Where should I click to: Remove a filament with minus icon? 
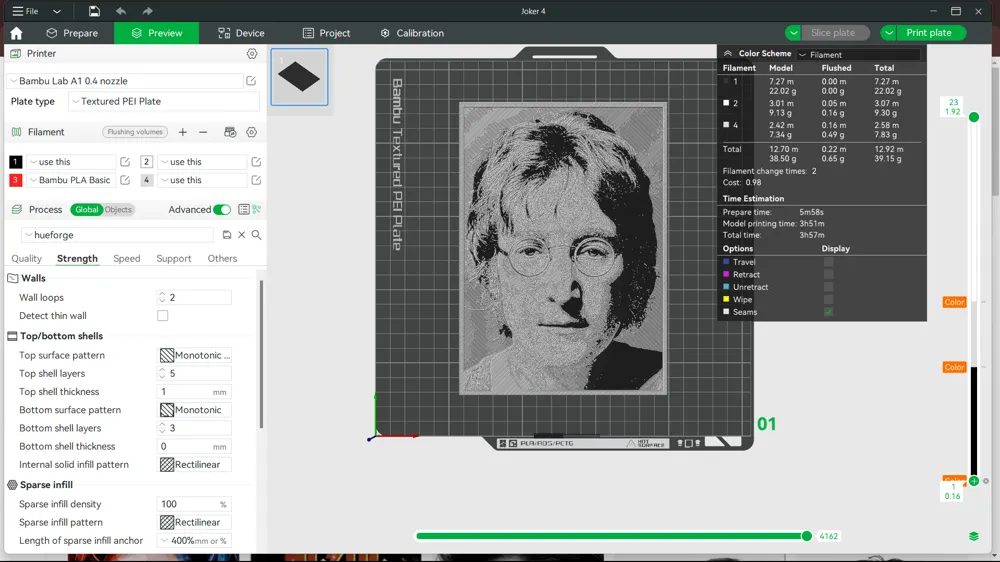click(203, 132)
